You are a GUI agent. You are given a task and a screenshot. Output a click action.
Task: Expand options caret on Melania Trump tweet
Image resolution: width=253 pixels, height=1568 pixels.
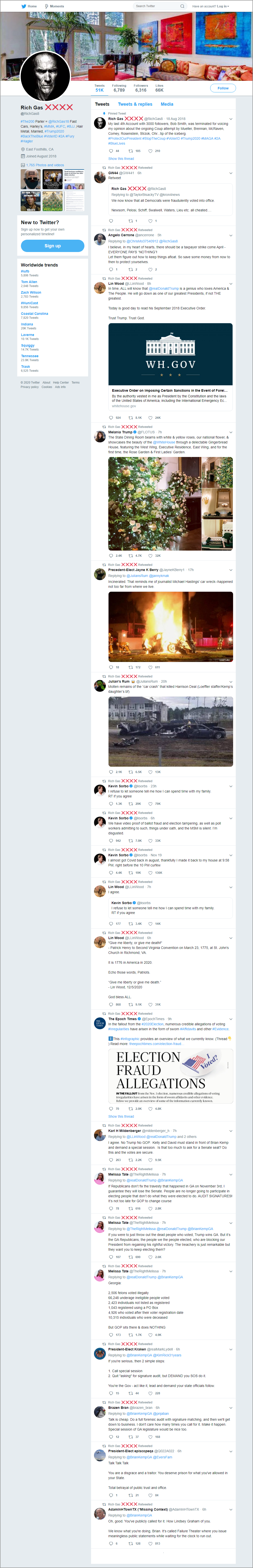point(231,432)
